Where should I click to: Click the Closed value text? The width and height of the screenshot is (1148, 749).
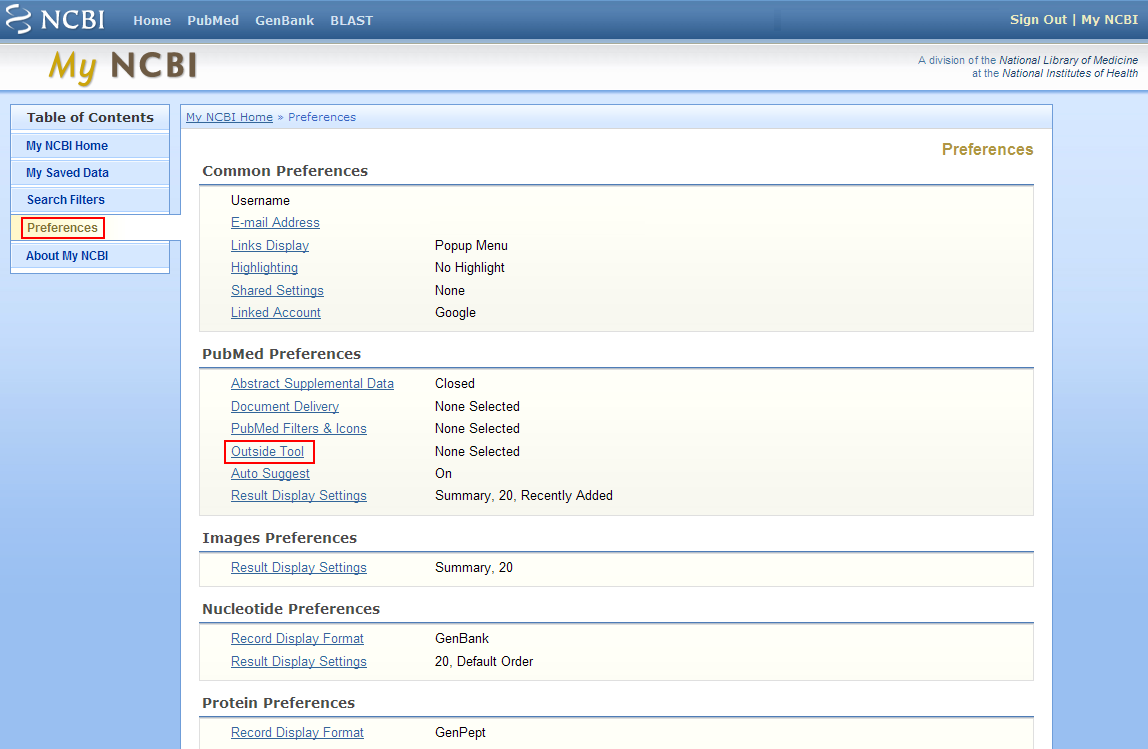pos(455,384)
